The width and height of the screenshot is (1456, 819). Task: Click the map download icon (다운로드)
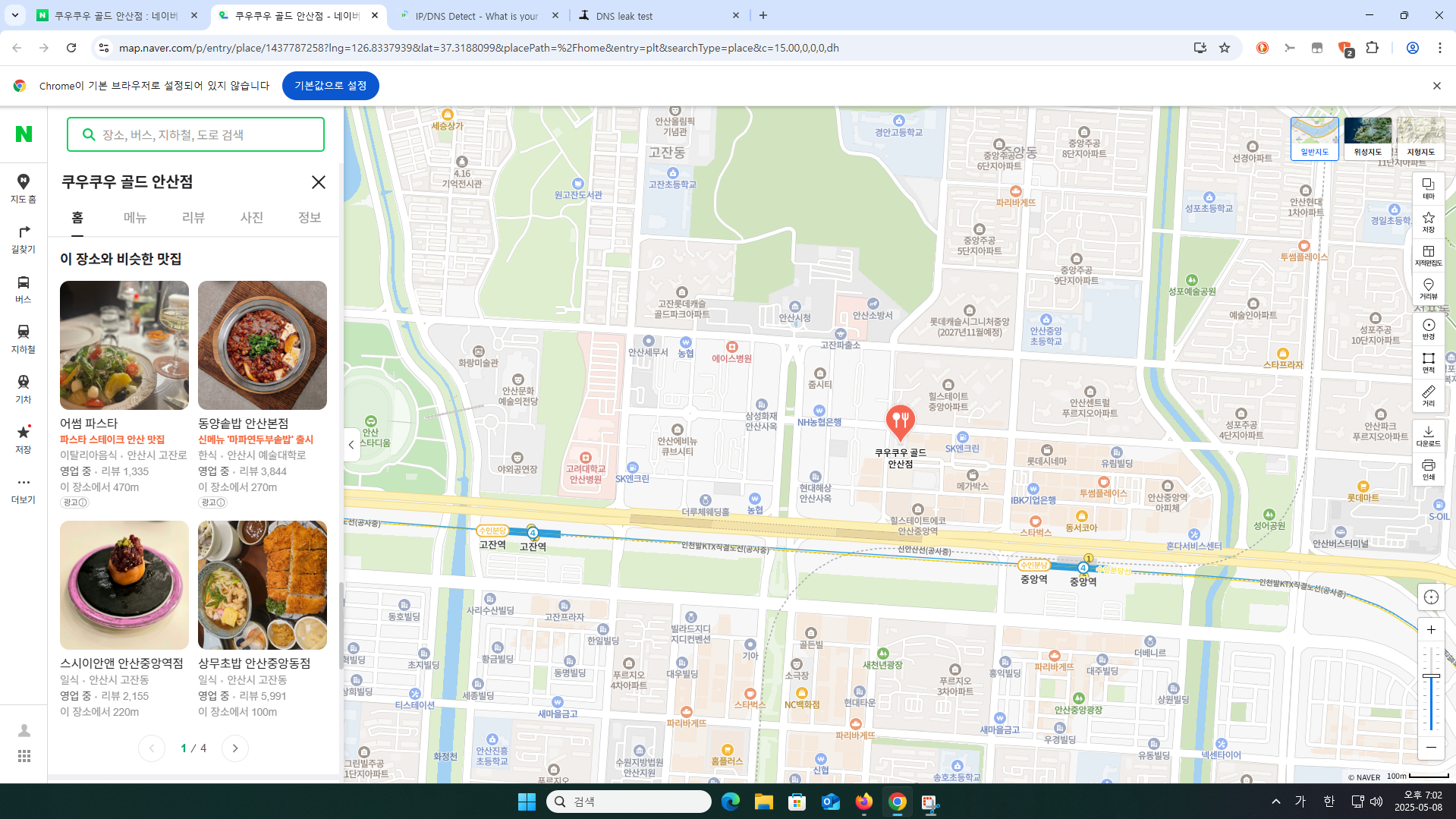coord(1429,433)
